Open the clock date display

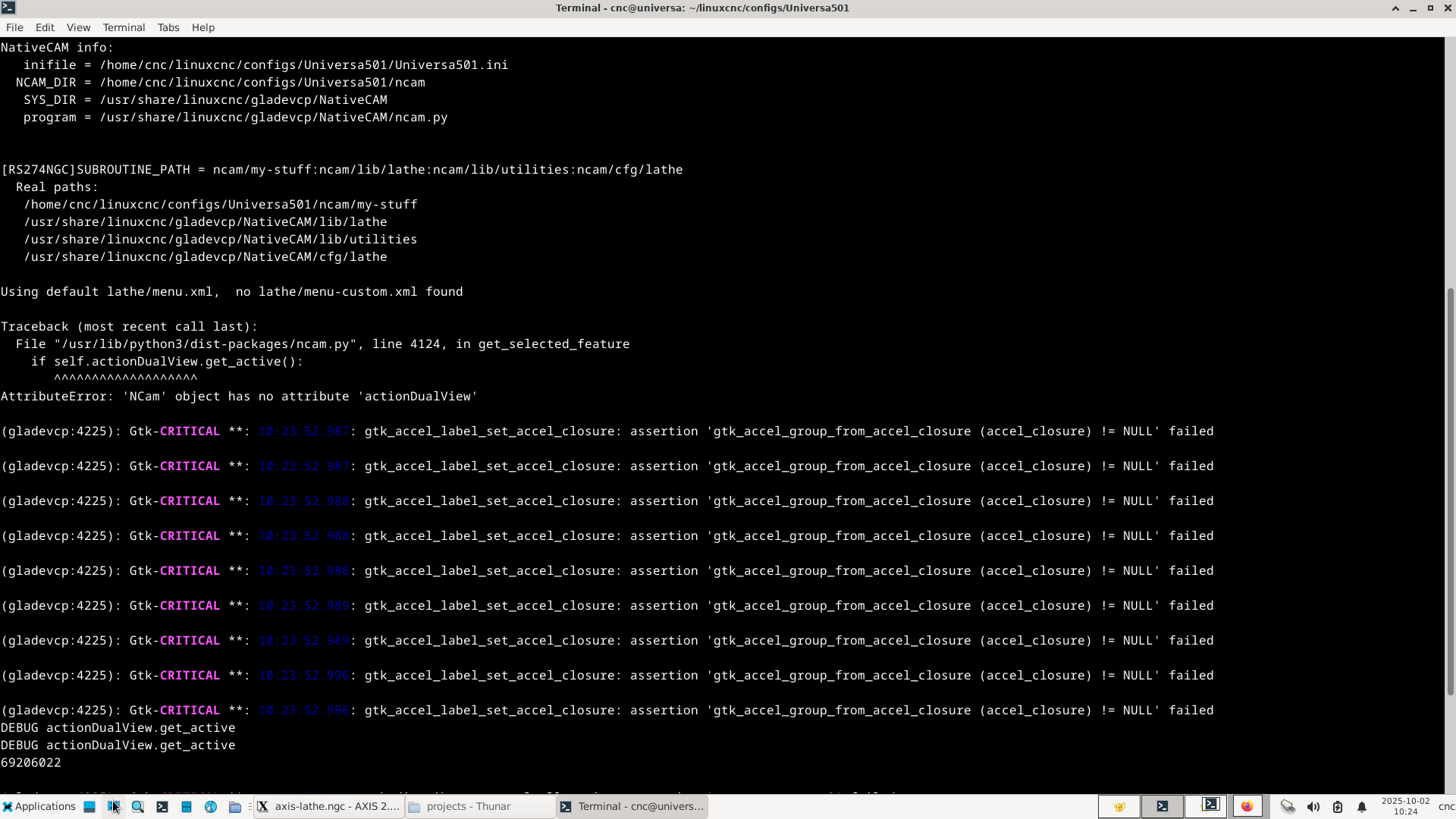pyautogui.click(x=1405, y=806)
